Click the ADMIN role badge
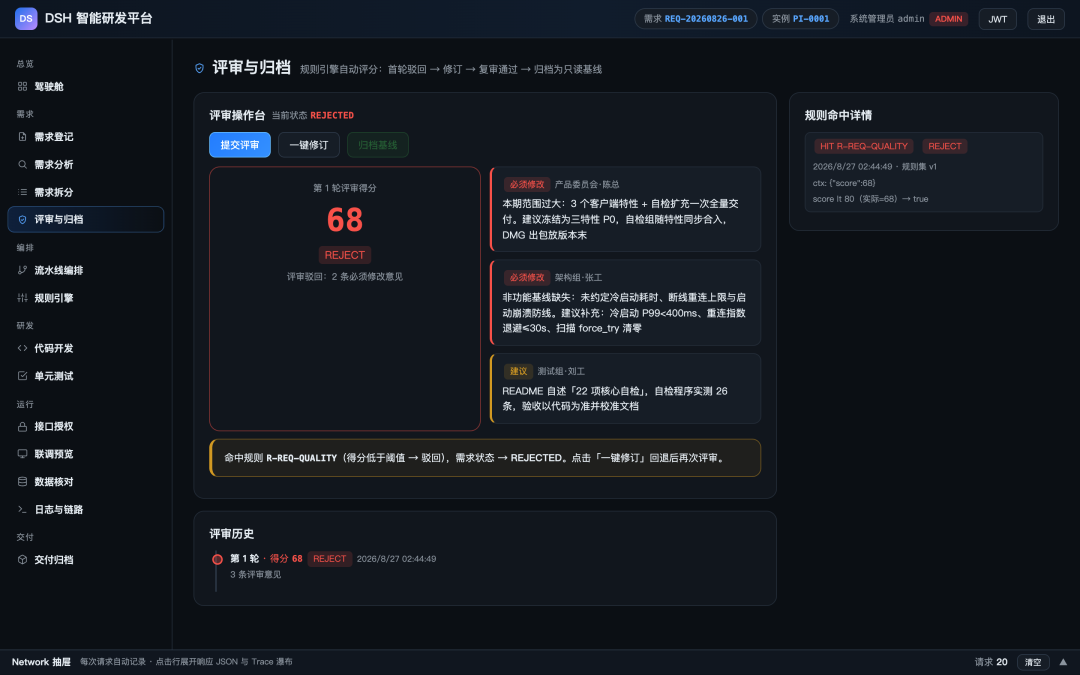This screenshot has width=1080, height=675. (x=948, y=19)
